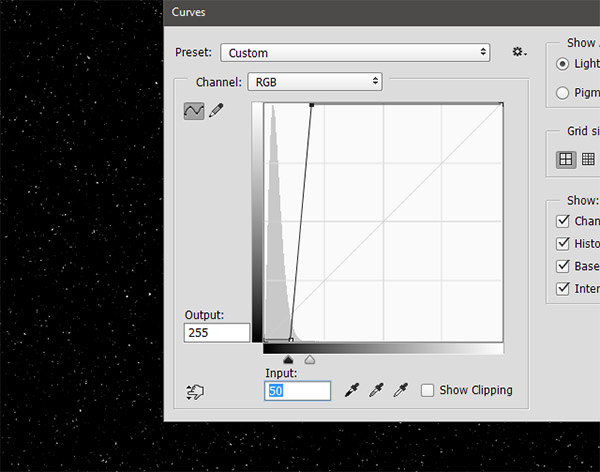Open the Channel dropdown showing RGB
This screenshot has height=472, width=600.
coord(314,81)
